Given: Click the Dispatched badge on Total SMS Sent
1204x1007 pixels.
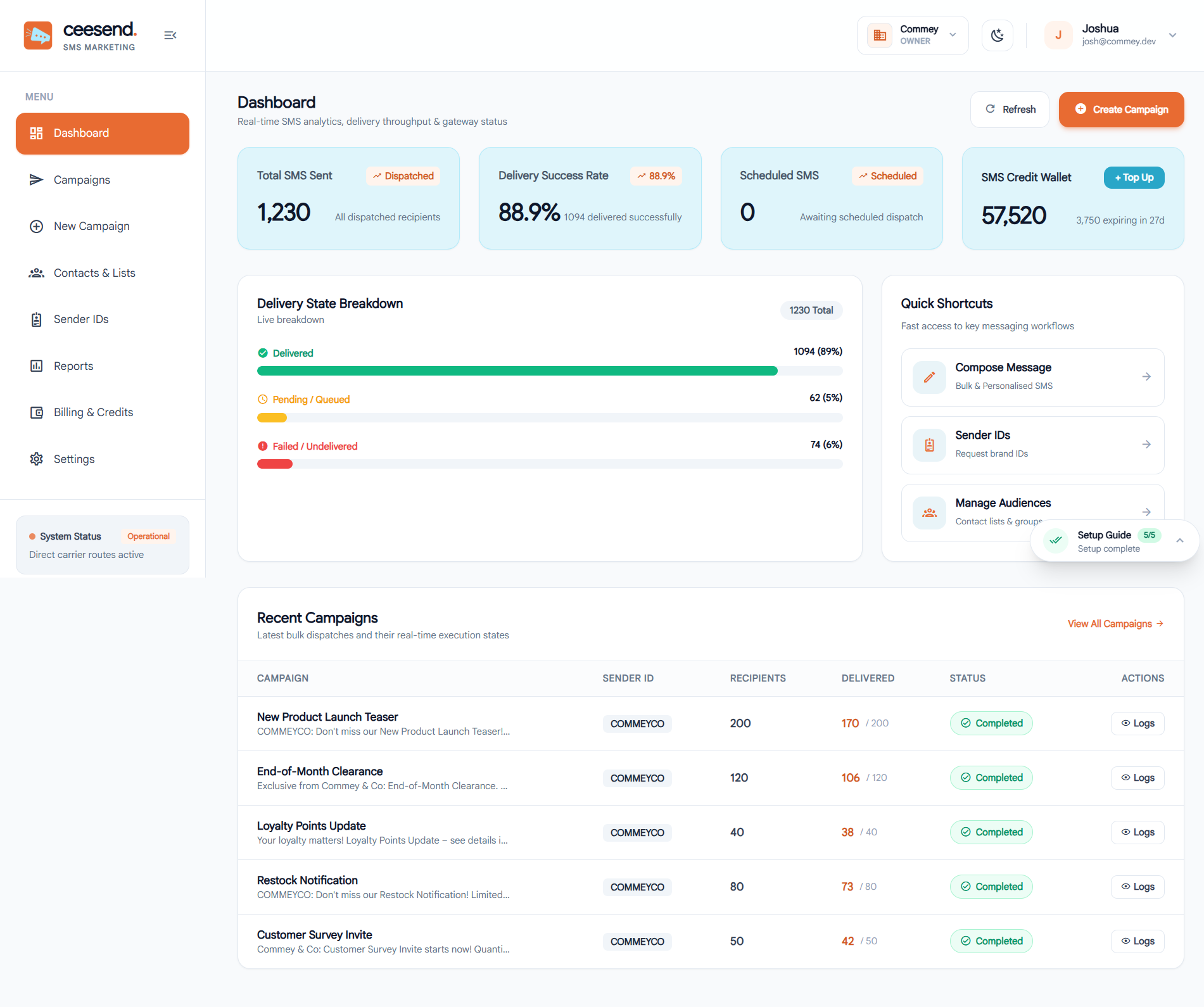Looking at the screenshot, I should (403, 176).
